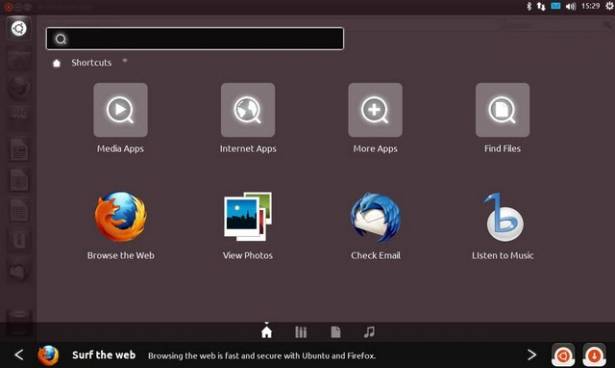Open the Find Files shortcut
This screenshot has width=615, height=368.
point(502,118)
